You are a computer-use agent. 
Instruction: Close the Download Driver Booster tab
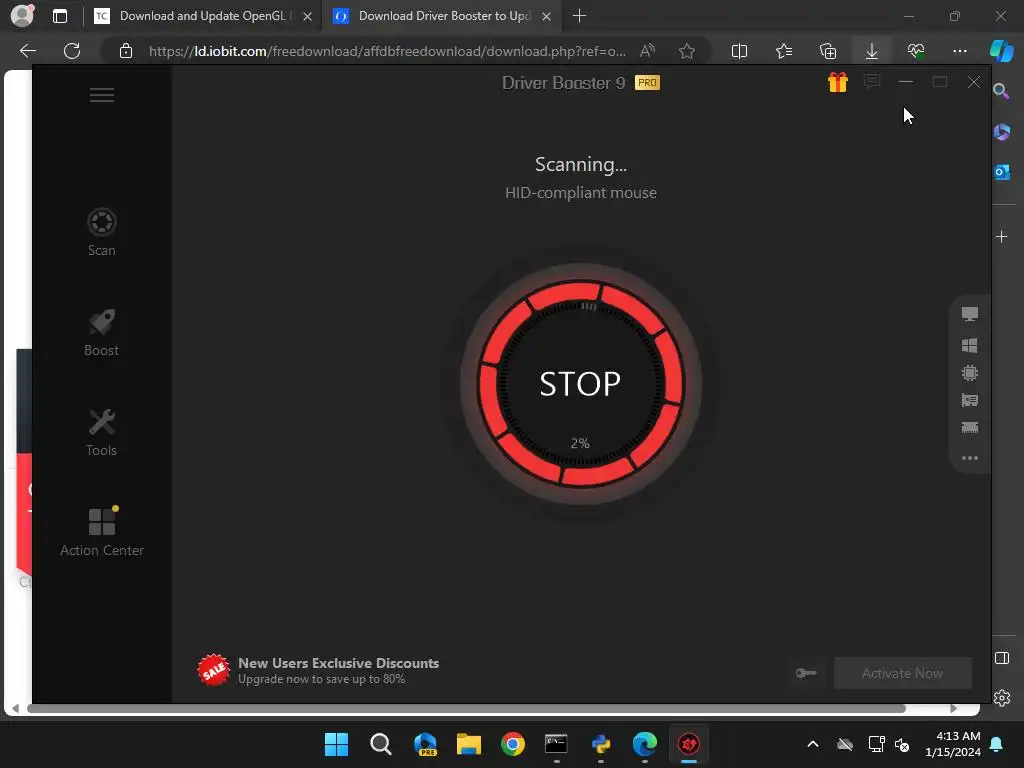547,16
